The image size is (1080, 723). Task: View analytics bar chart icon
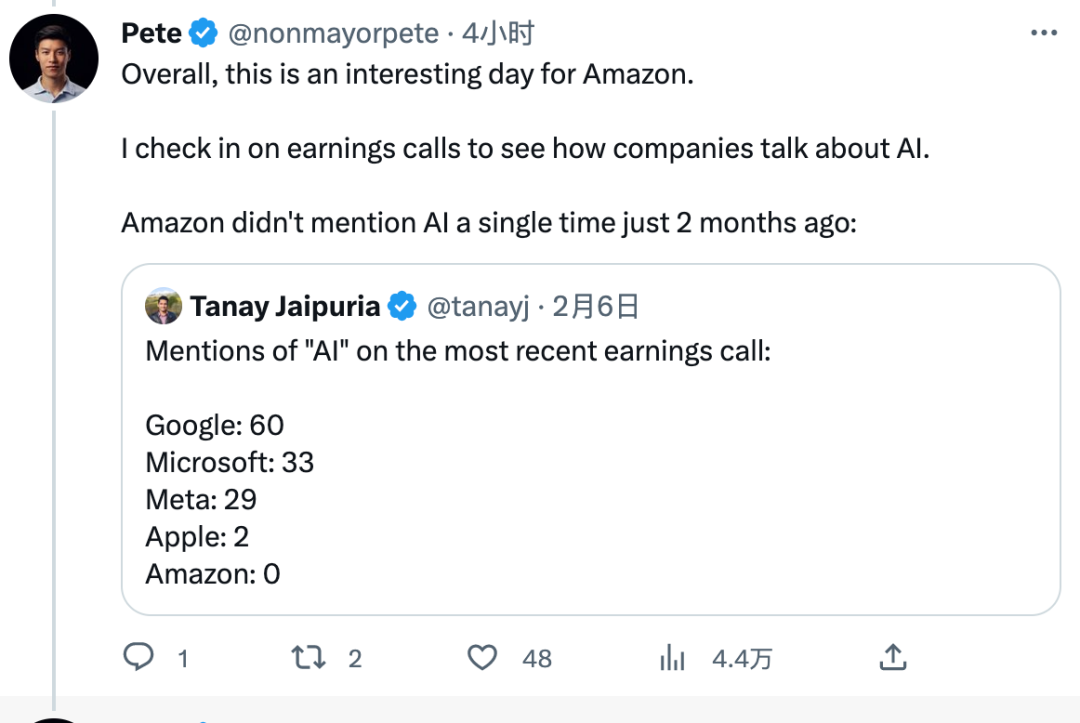[671, 657]
